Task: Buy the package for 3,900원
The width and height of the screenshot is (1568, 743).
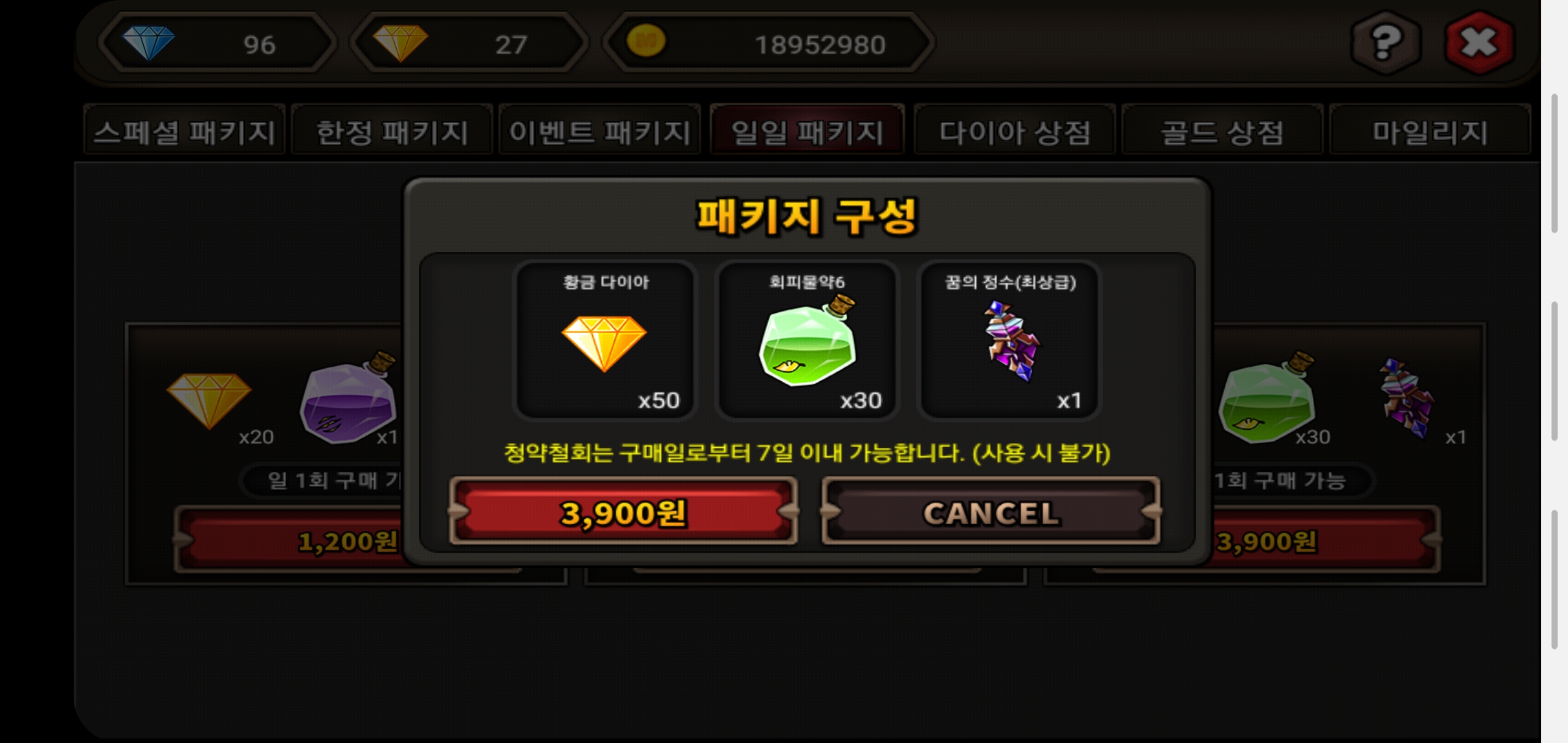Action: tap(623, 512)
